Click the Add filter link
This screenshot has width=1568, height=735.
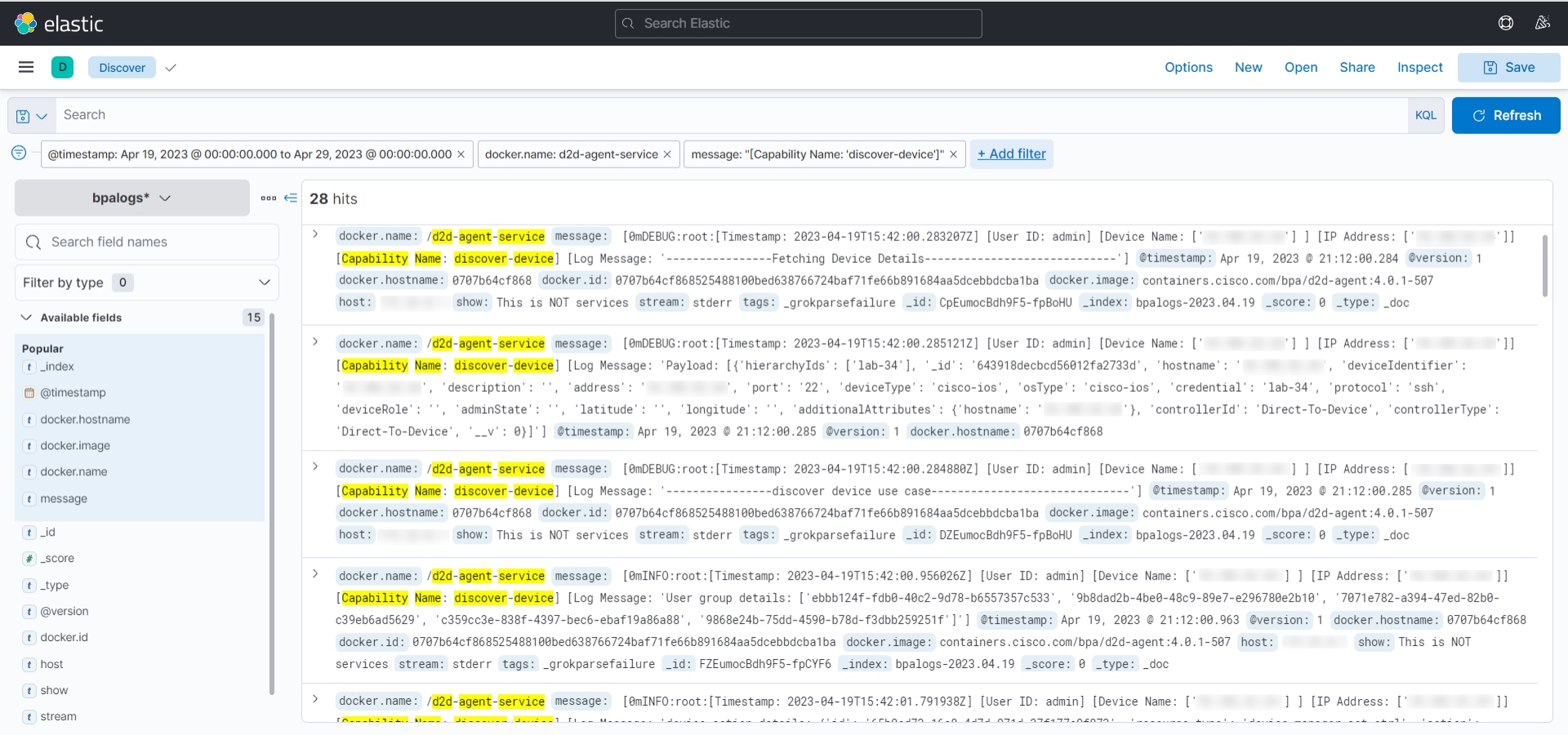coord(1011,154)
